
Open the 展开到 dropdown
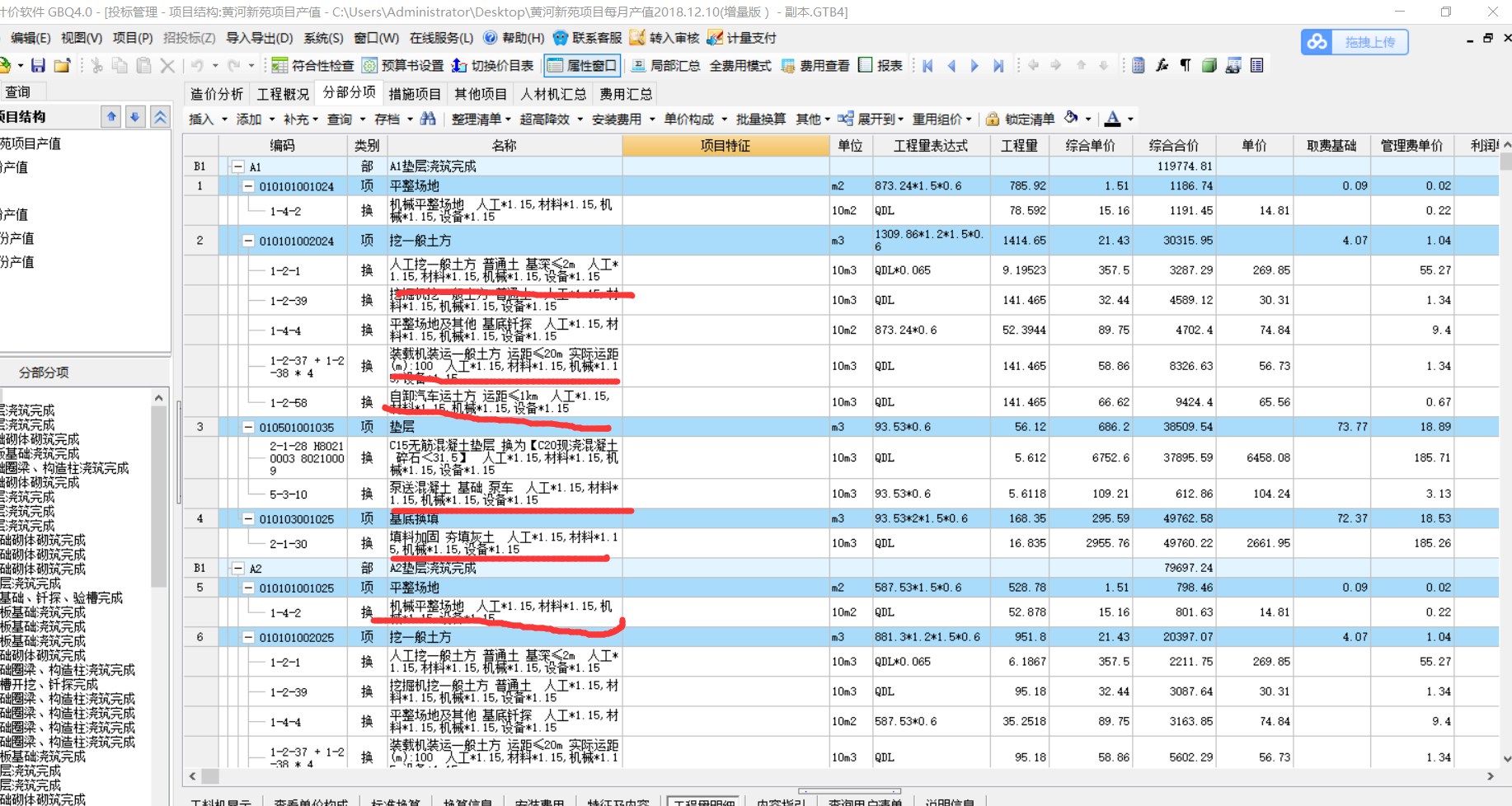click(x=872, y=119)
